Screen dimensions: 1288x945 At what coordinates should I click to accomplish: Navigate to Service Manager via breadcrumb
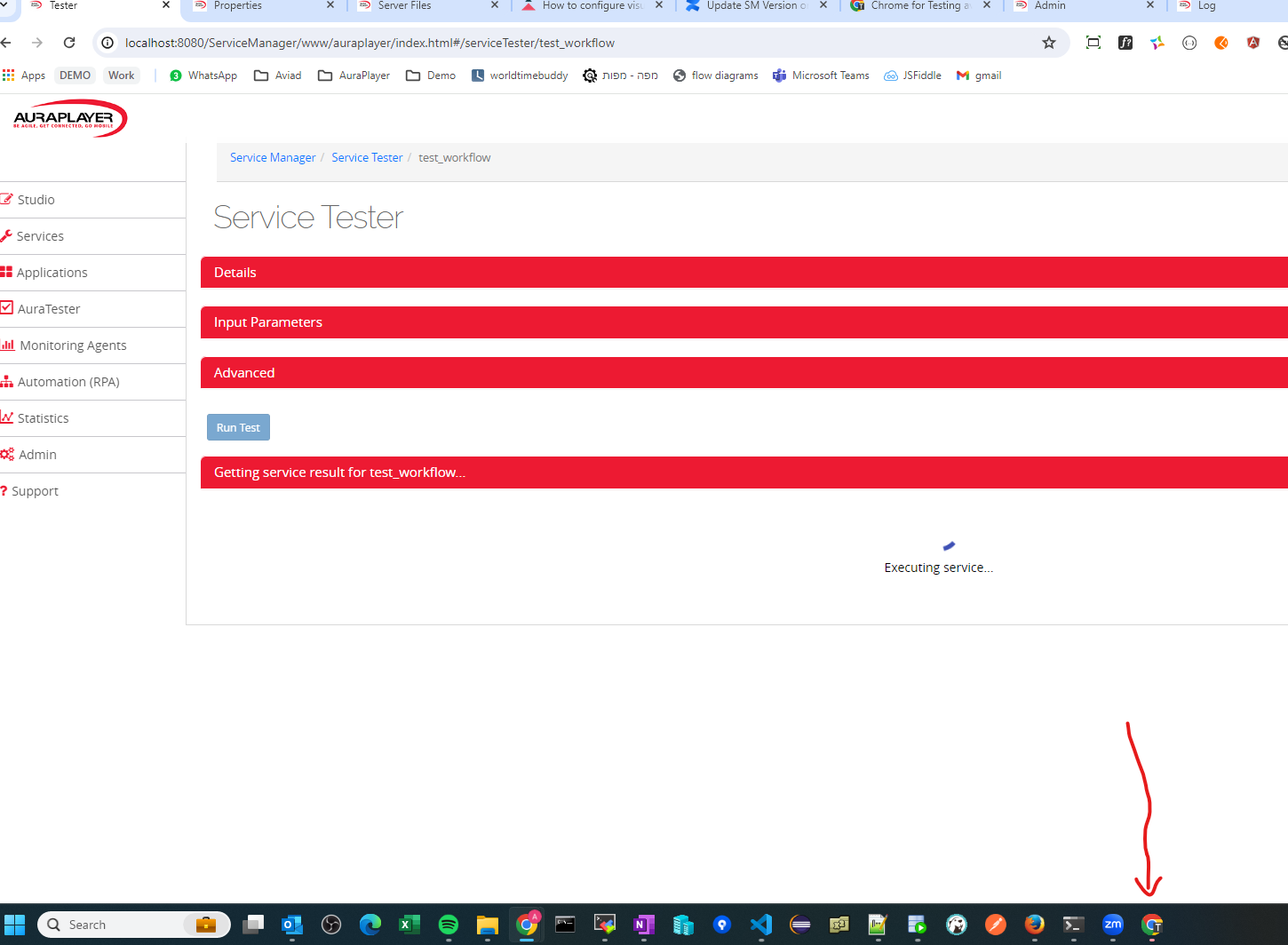click(273, 157)
